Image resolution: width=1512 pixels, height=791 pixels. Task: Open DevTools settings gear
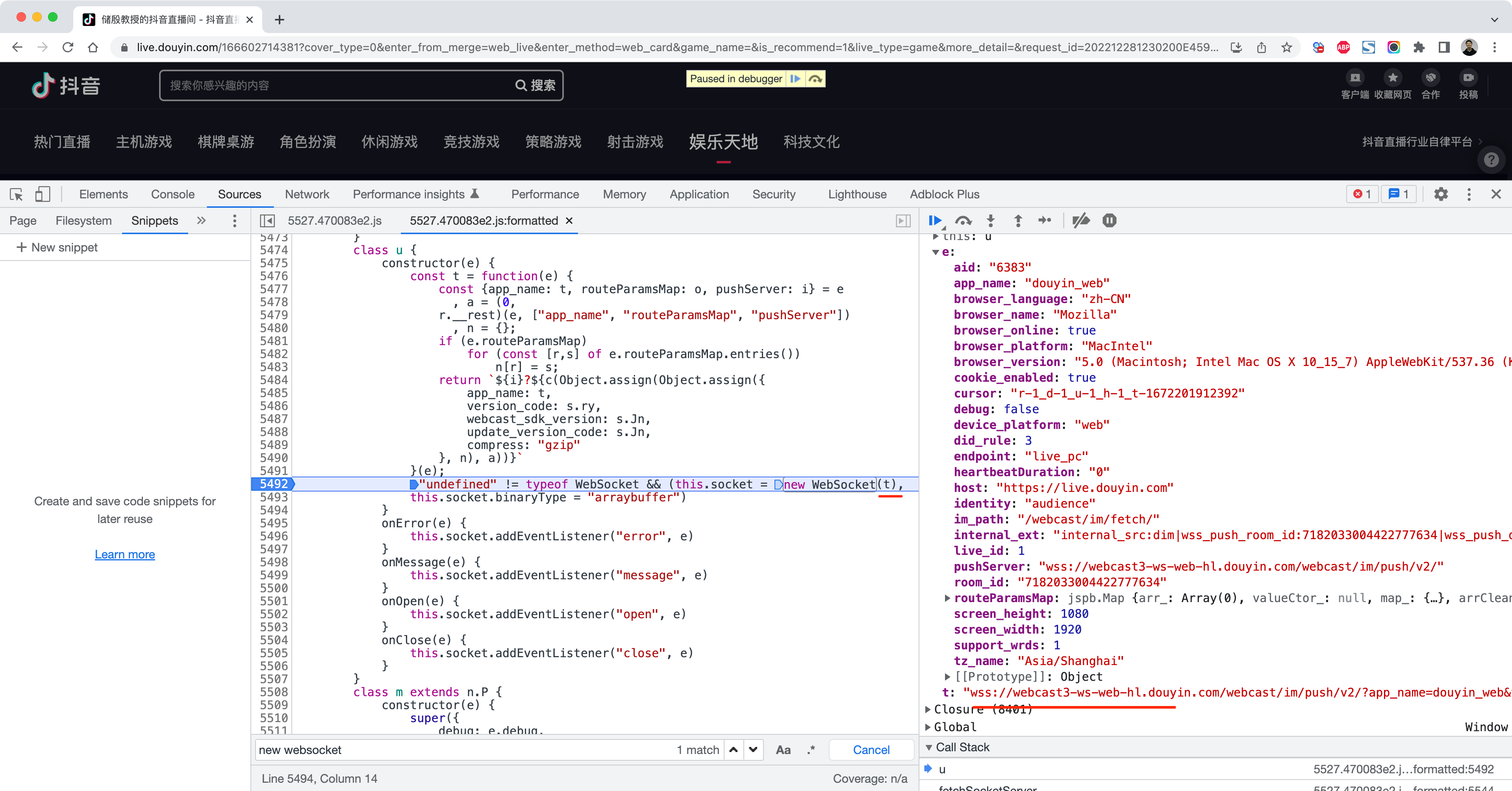[1441, 194]
